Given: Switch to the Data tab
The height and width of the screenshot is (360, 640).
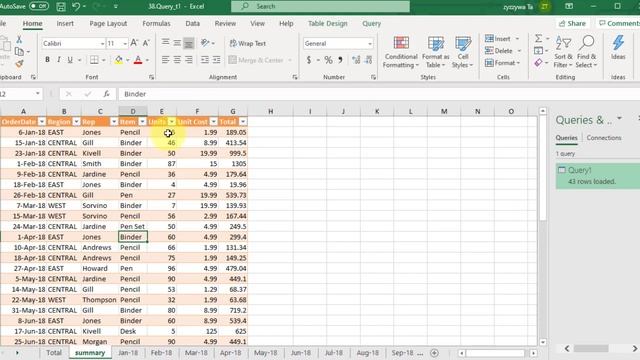Looking at the screenshot, I should coord(193,24).
